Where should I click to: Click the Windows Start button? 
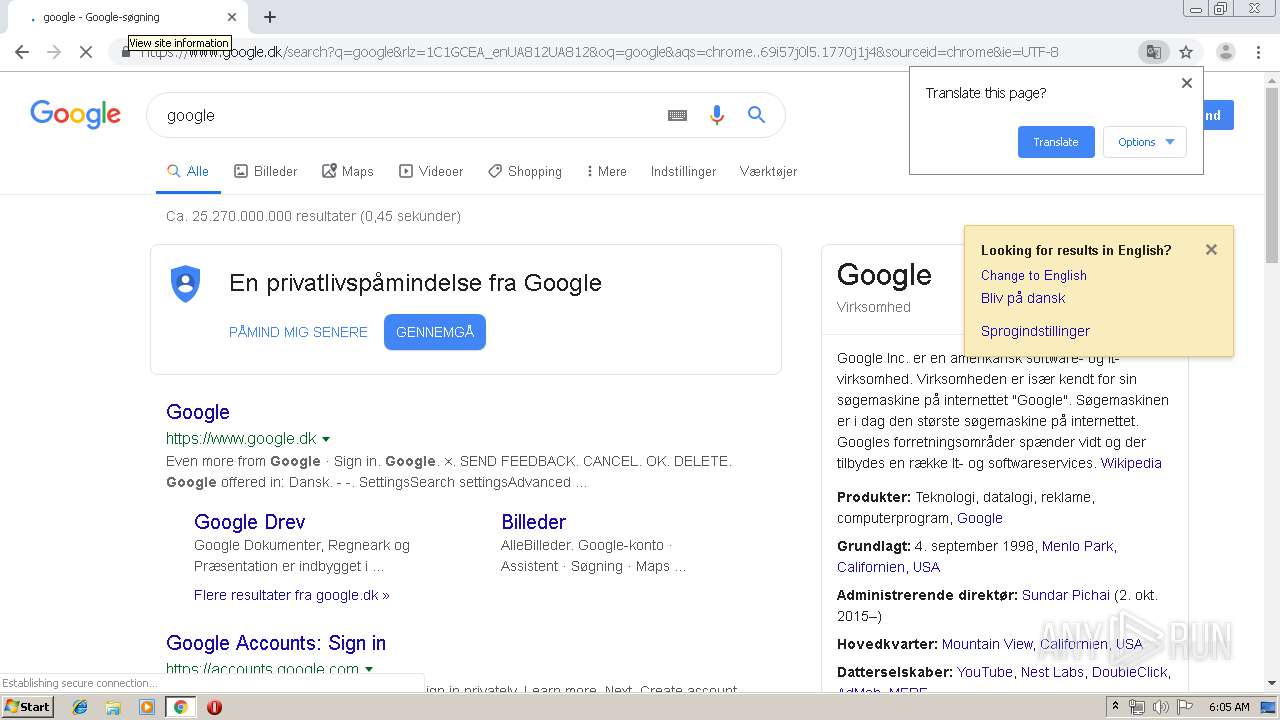coord(28,707)
